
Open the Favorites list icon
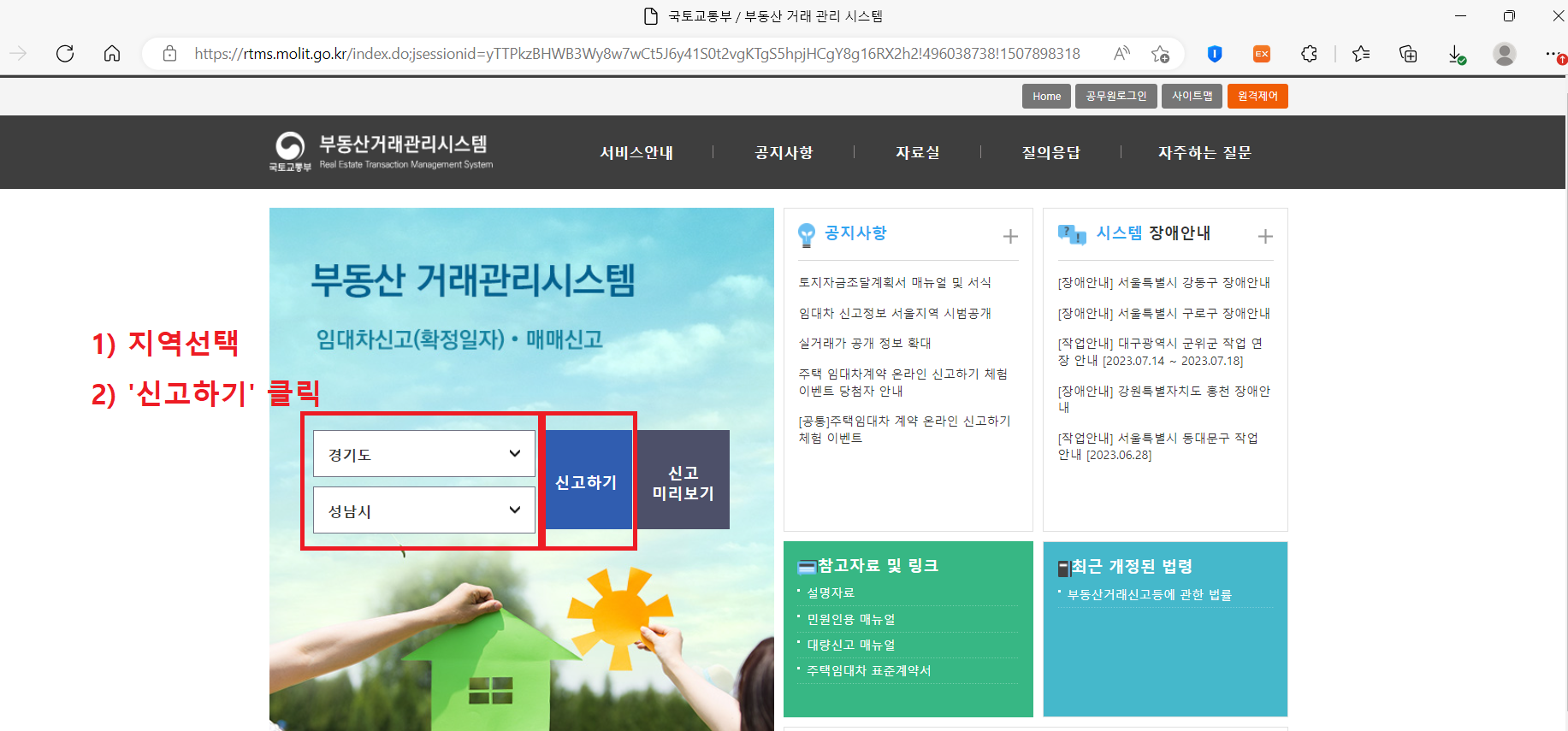pos(1361,54)
